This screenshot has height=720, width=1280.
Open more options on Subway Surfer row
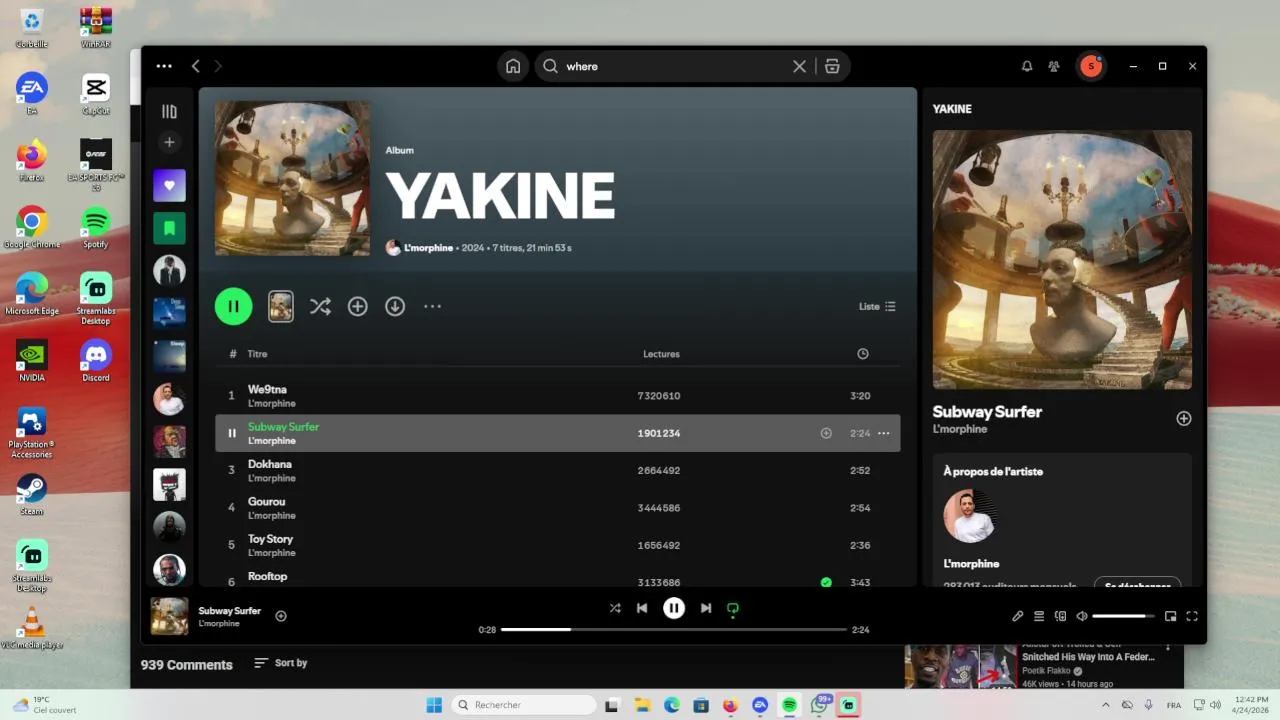(x=883, y=433)
